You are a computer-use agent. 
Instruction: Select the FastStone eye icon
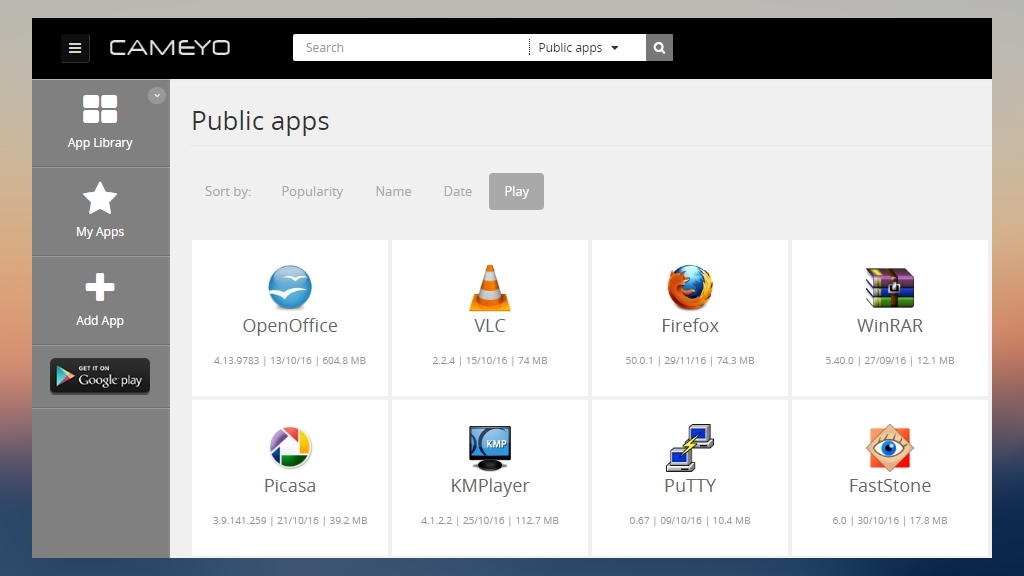(x=889, y=447)
